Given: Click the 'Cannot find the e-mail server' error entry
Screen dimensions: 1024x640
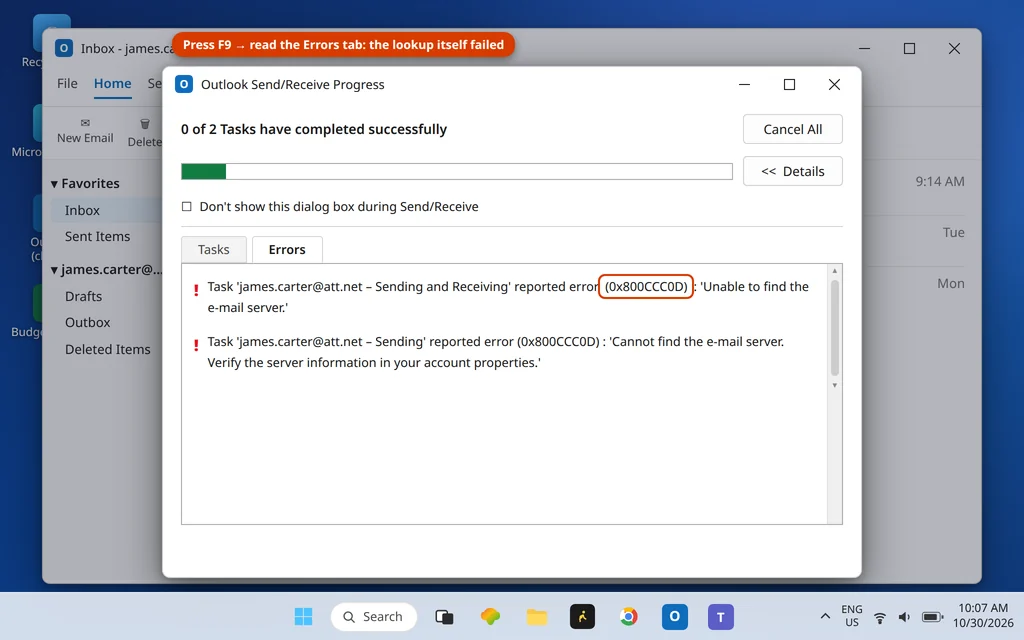Looking at the screenshot, I should 496,352.
